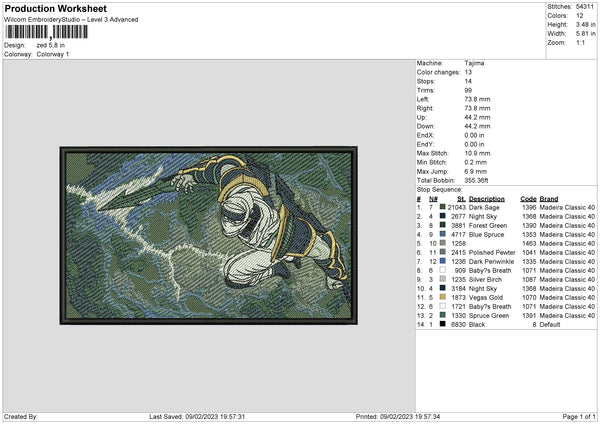Click the Production Worksheet title
This screenshot has width=600, height=424.
point(55,7)
